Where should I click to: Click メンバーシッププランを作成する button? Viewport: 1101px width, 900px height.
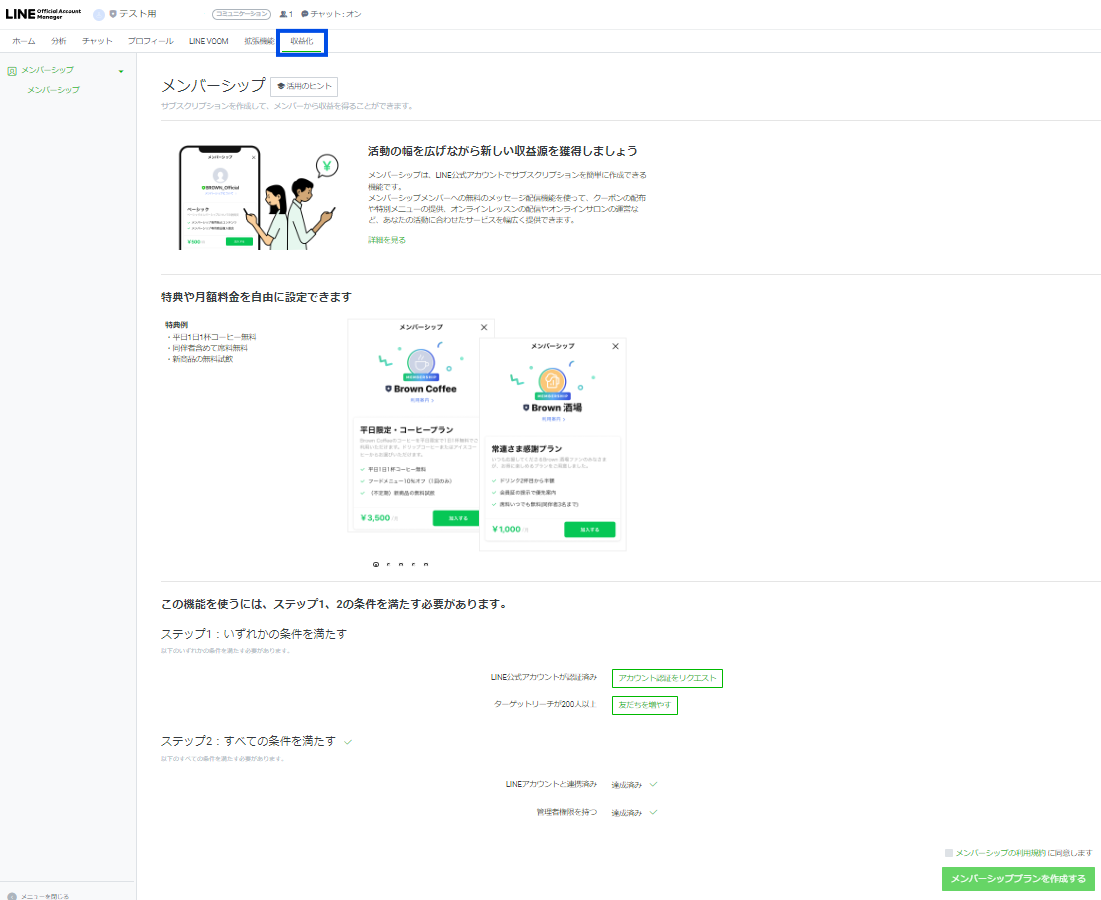[x=1018, y=879]
